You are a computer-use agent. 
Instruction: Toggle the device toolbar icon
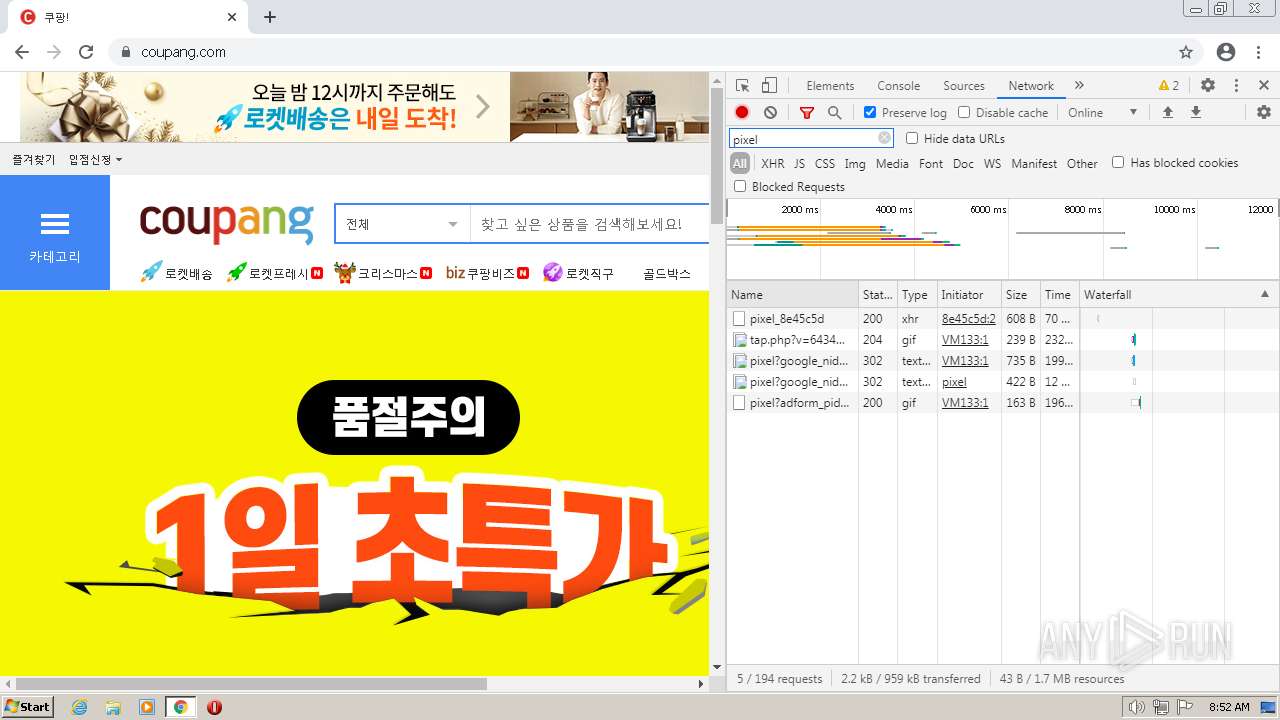coord(769,86)
